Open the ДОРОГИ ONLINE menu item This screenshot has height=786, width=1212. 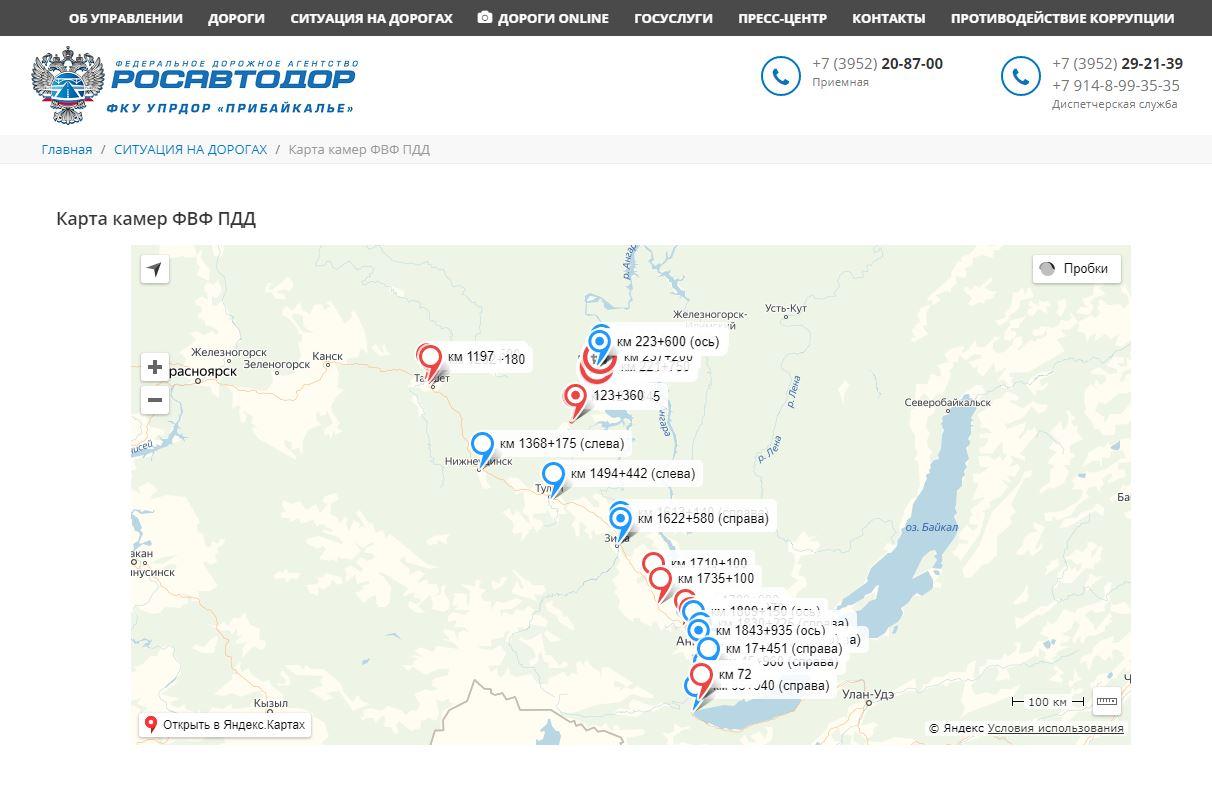pyautogui.click(x=543, y=18)
